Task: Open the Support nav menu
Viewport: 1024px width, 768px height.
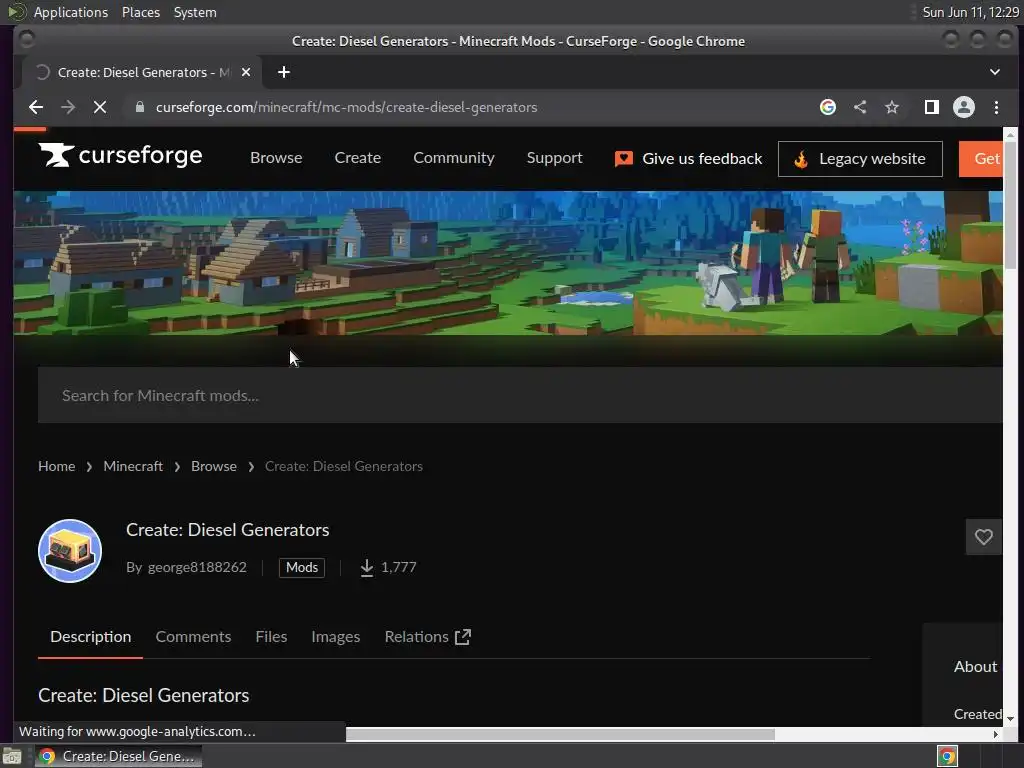Action: [x=554, y=158]
